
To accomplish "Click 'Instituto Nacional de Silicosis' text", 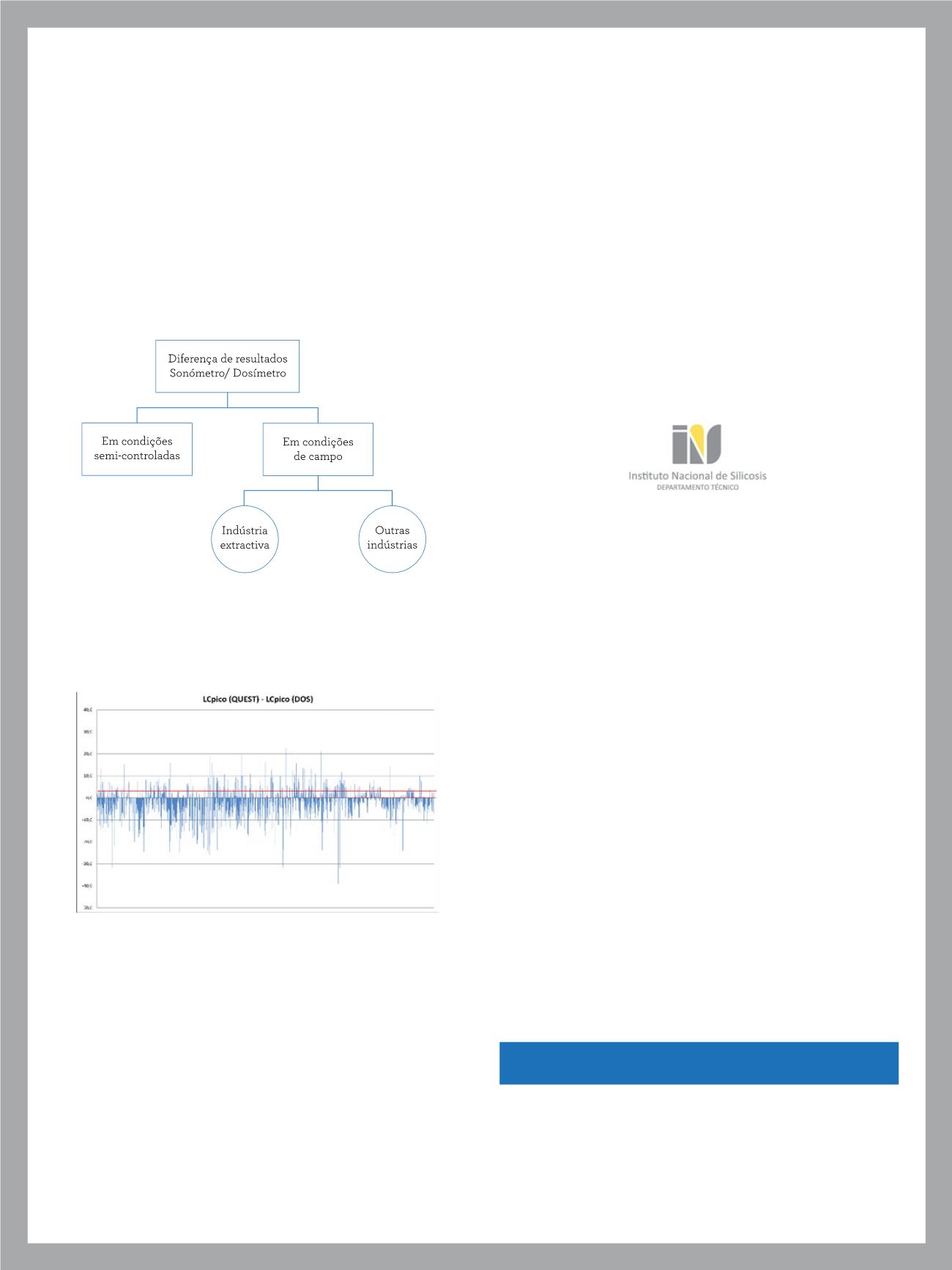I will (696, 475).
